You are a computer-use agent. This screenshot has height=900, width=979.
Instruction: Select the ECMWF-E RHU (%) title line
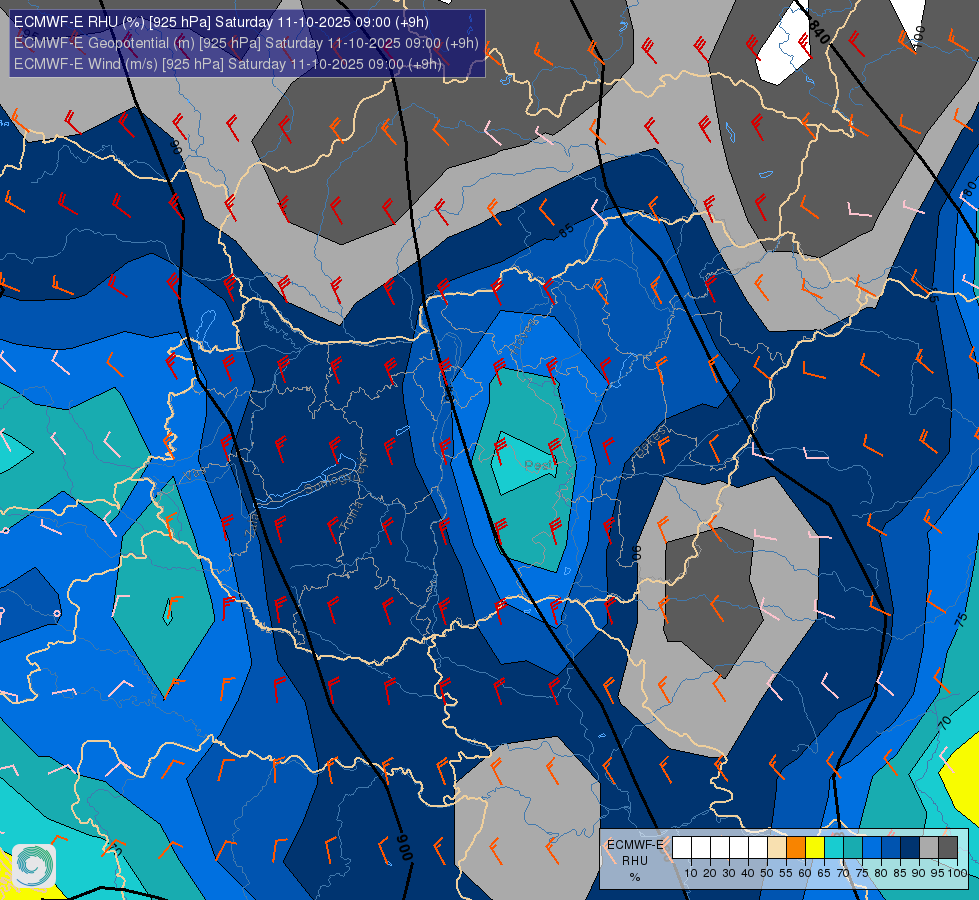[x=221, y=22]
